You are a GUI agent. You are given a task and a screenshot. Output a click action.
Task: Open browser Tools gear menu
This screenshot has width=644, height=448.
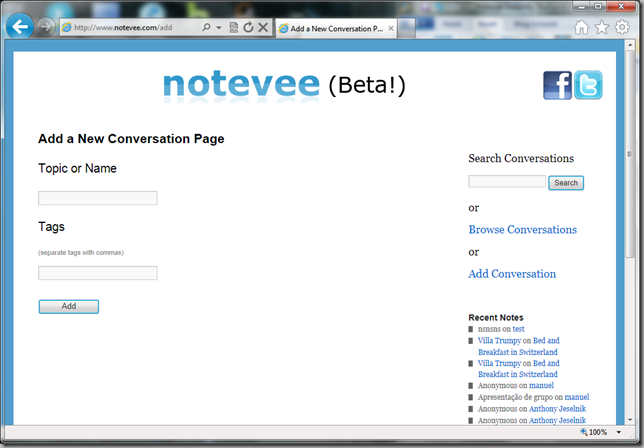point(622,28)
